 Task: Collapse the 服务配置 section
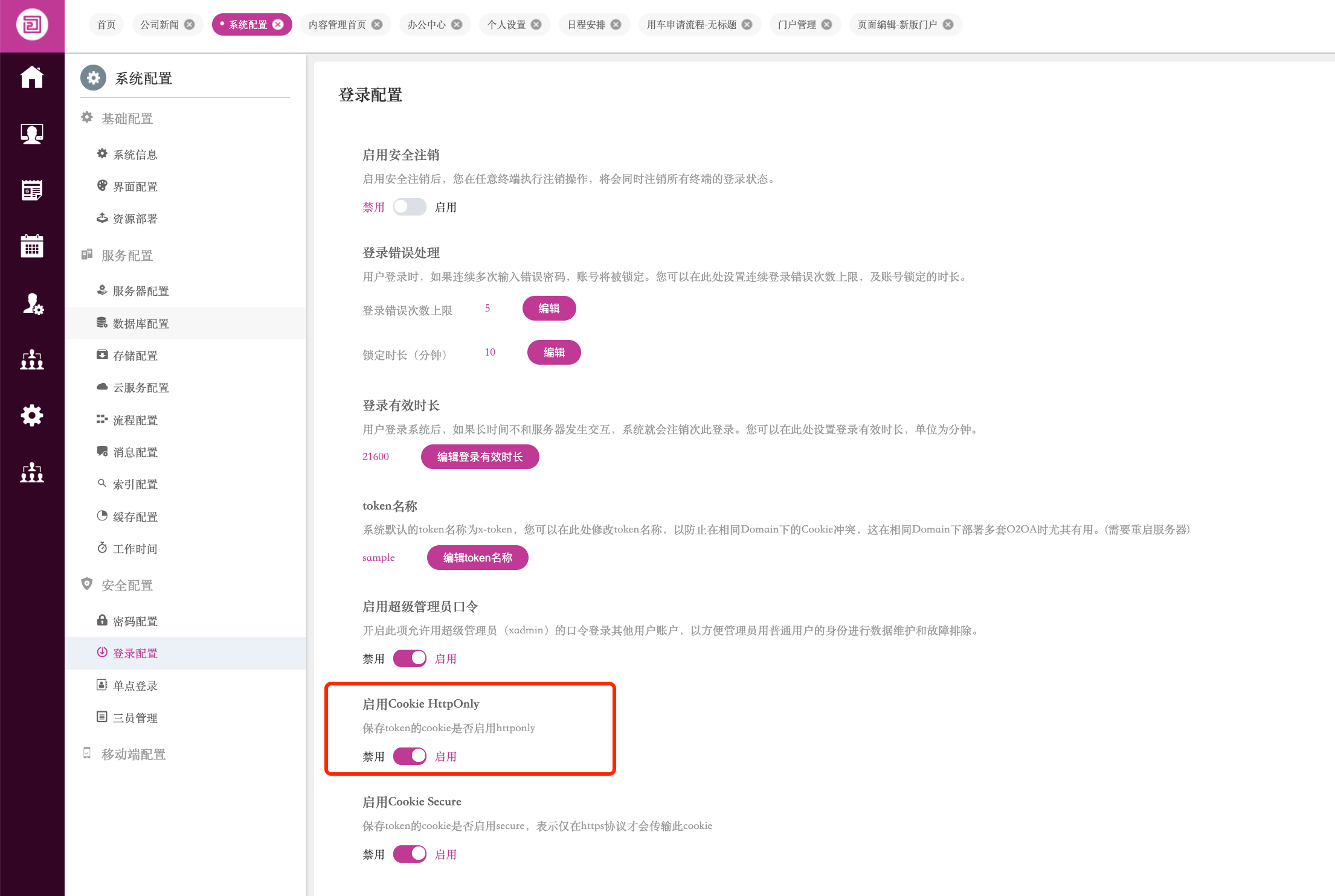coord(127,256)
